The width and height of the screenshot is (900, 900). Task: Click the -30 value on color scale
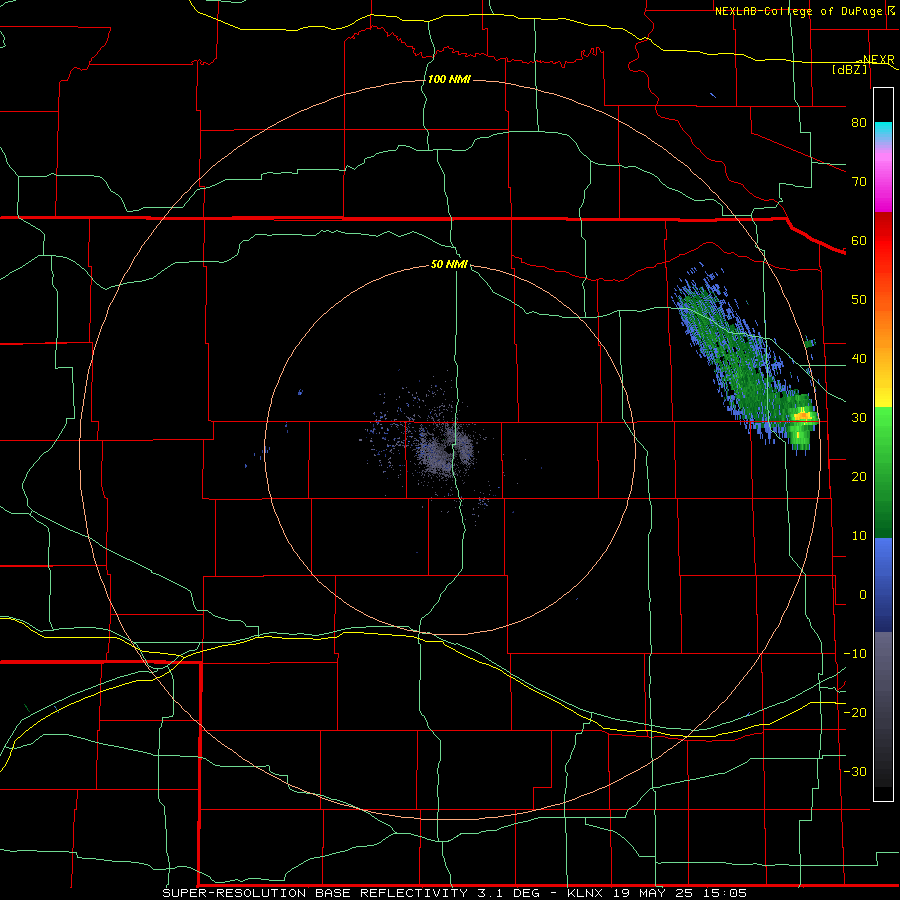coord(855,772)
